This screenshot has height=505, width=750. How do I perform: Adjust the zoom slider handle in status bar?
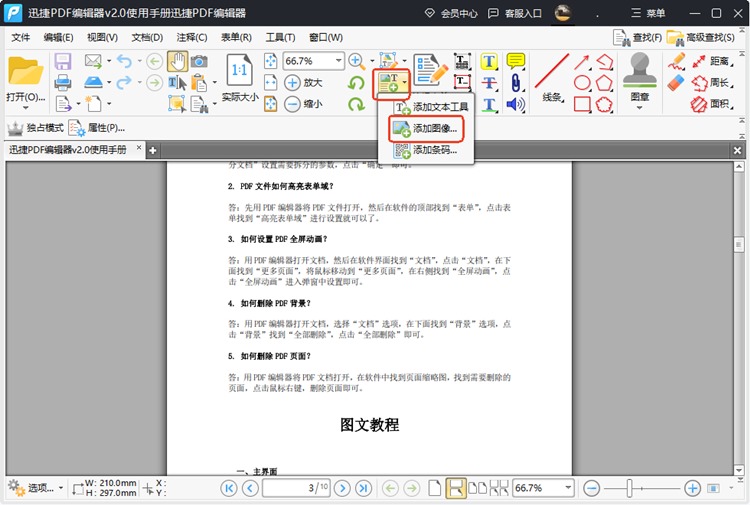coord(629,488)
